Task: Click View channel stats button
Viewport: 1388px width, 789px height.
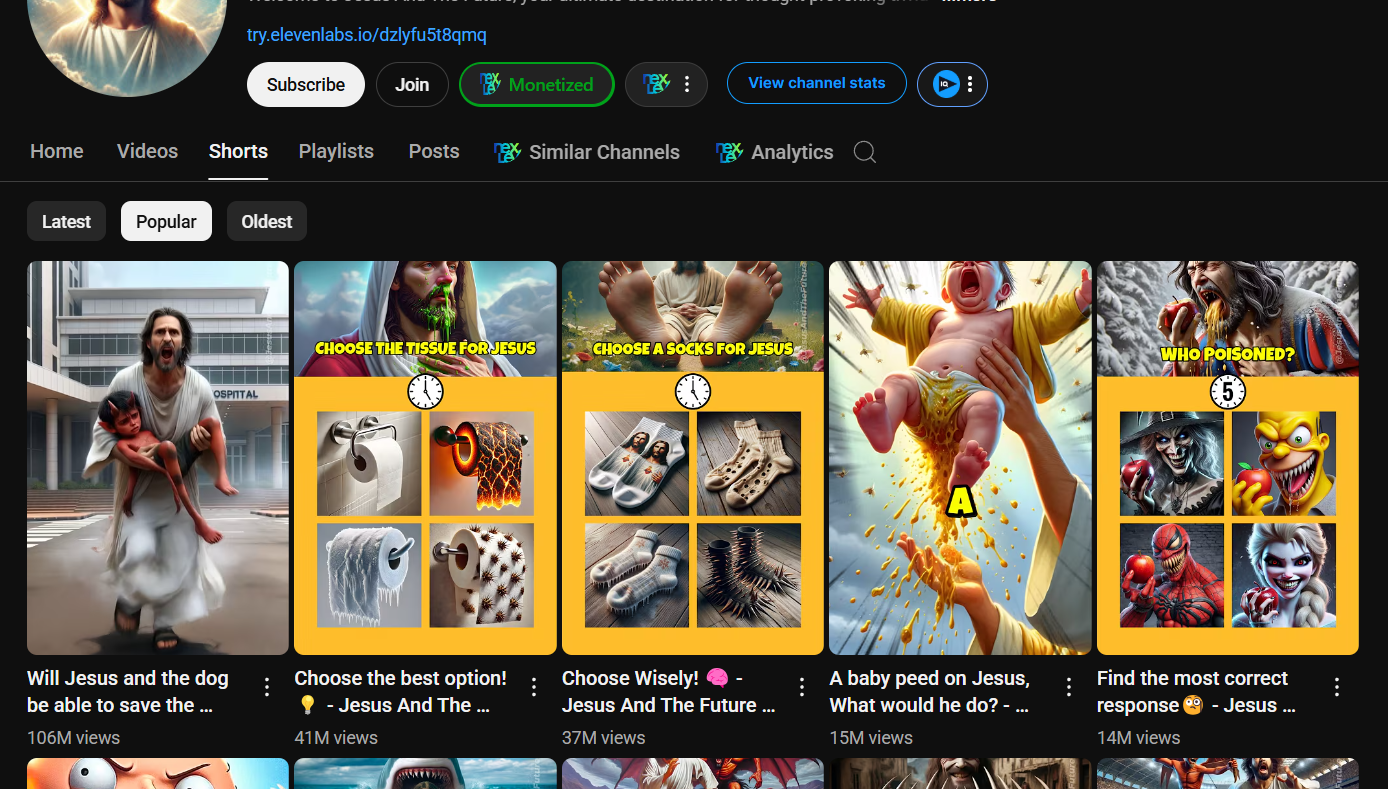Action: 817,83
